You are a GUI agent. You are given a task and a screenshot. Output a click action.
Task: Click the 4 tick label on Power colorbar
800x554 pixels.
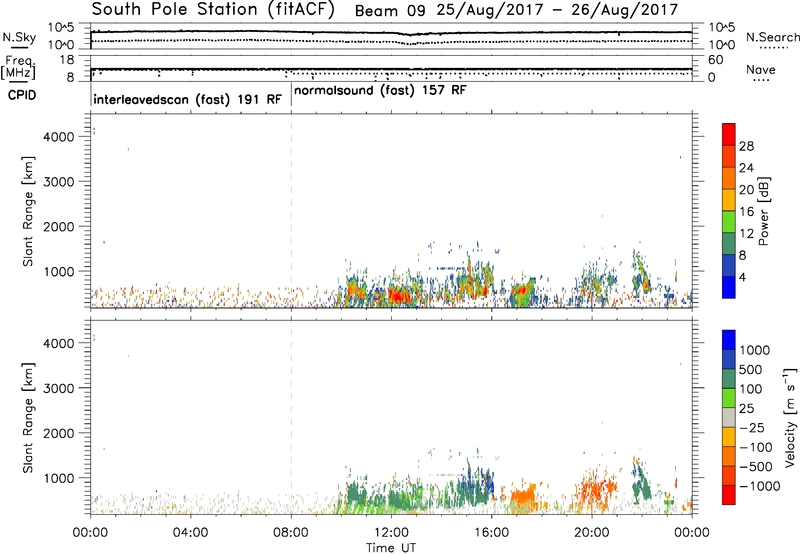(x=743, y=278)
